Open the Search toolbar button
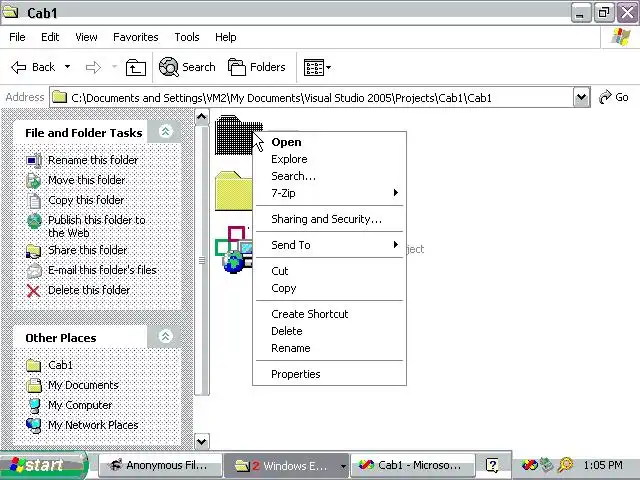This screenshot has width=640, height=480. (x=187, y=67)
